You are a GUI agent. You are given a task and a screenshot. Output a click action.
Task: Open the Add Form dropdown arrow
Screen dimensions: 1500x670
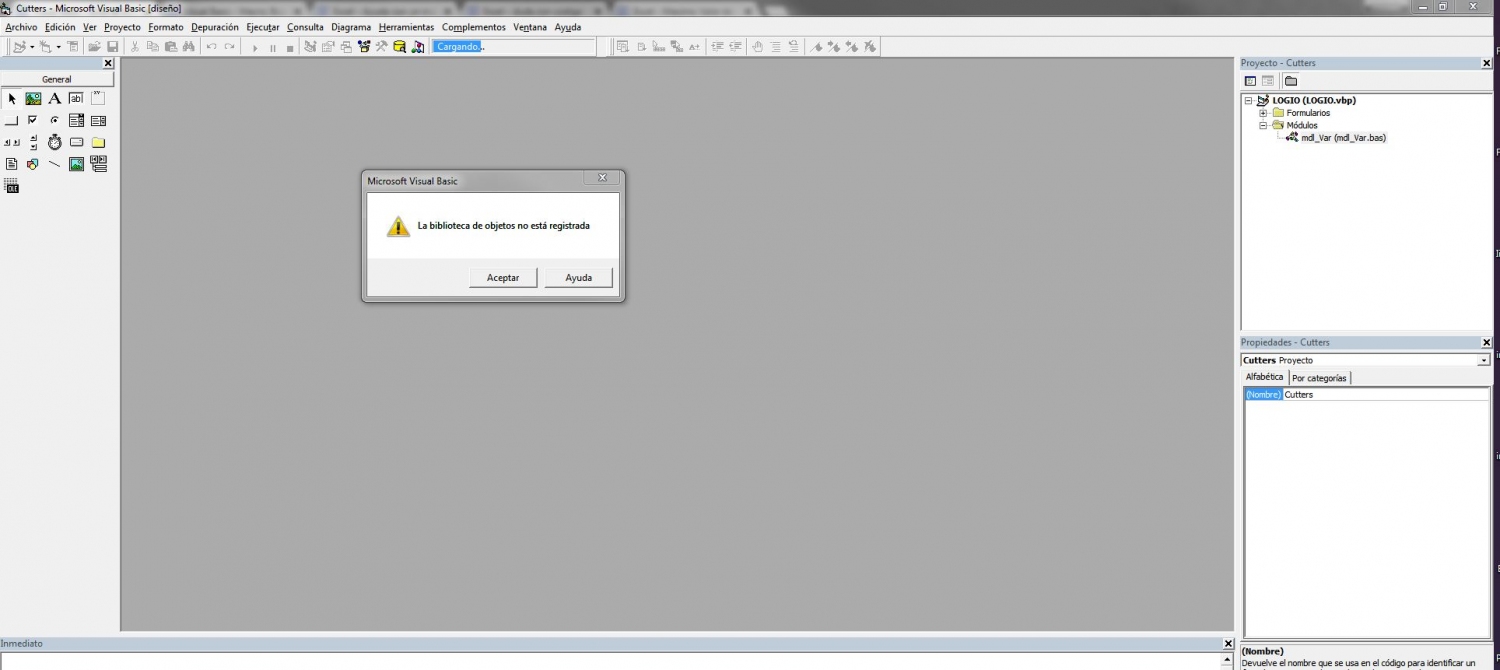(x=58, y=47)
